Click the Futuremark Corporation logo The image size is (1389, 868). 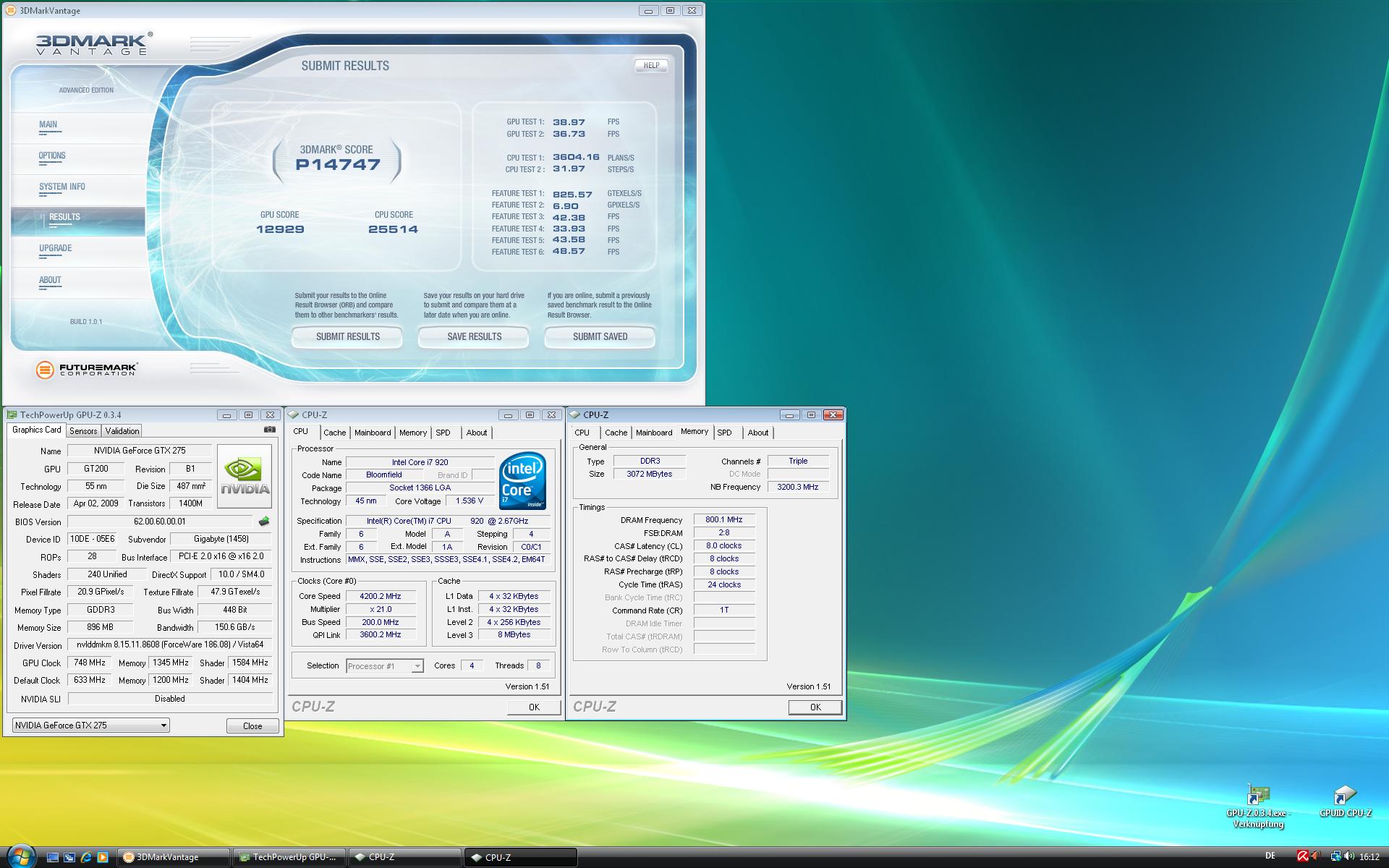point(87,370)
